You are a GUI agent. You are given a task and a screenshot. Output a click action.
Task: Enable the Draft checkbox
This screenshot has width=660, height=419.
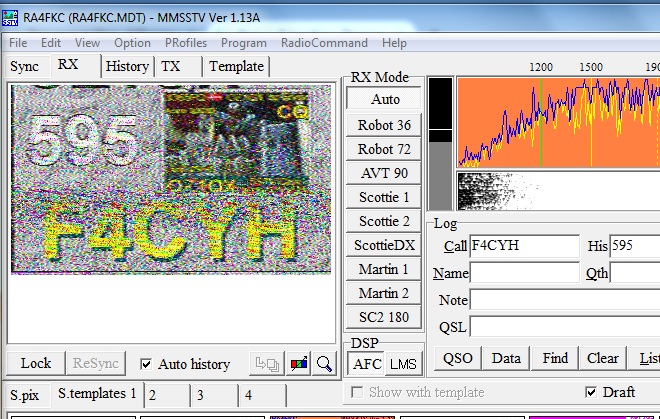(x=591, y=392)
